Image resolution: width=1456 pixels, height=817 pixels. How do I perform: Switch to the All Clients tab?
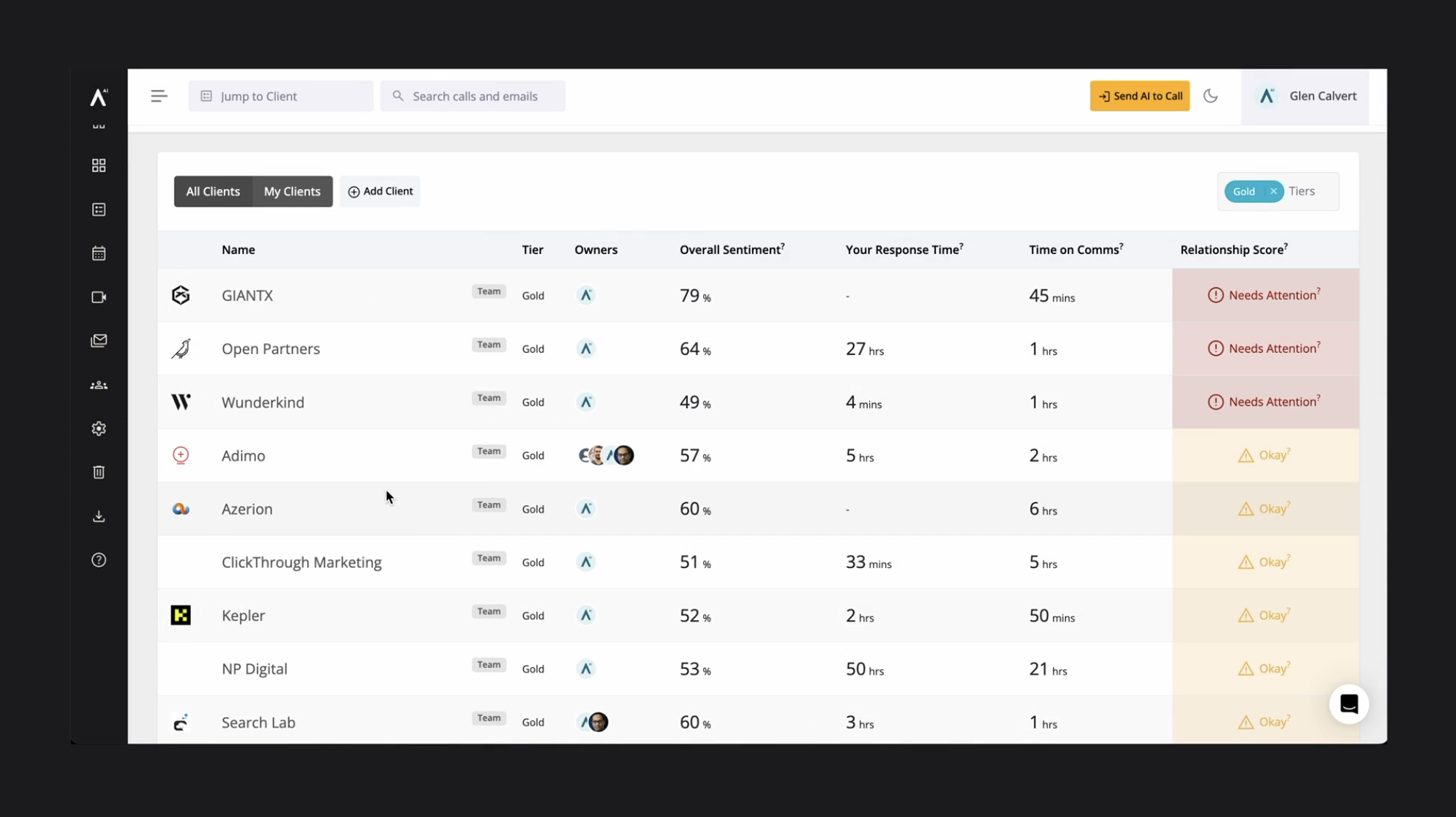coord(213,191)
